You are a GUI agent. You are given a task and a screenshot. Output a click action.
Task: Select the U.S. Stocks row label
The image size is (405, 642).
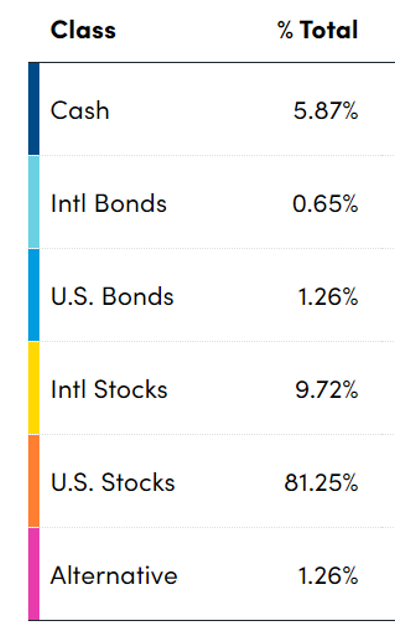coord(113,482)
